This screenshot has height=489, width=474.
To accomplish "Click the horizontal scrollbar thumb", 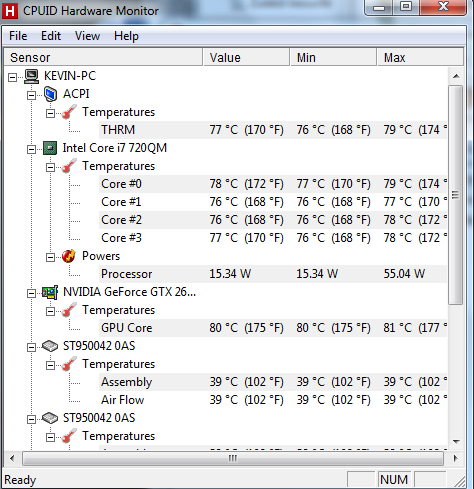I will point(233,459).
